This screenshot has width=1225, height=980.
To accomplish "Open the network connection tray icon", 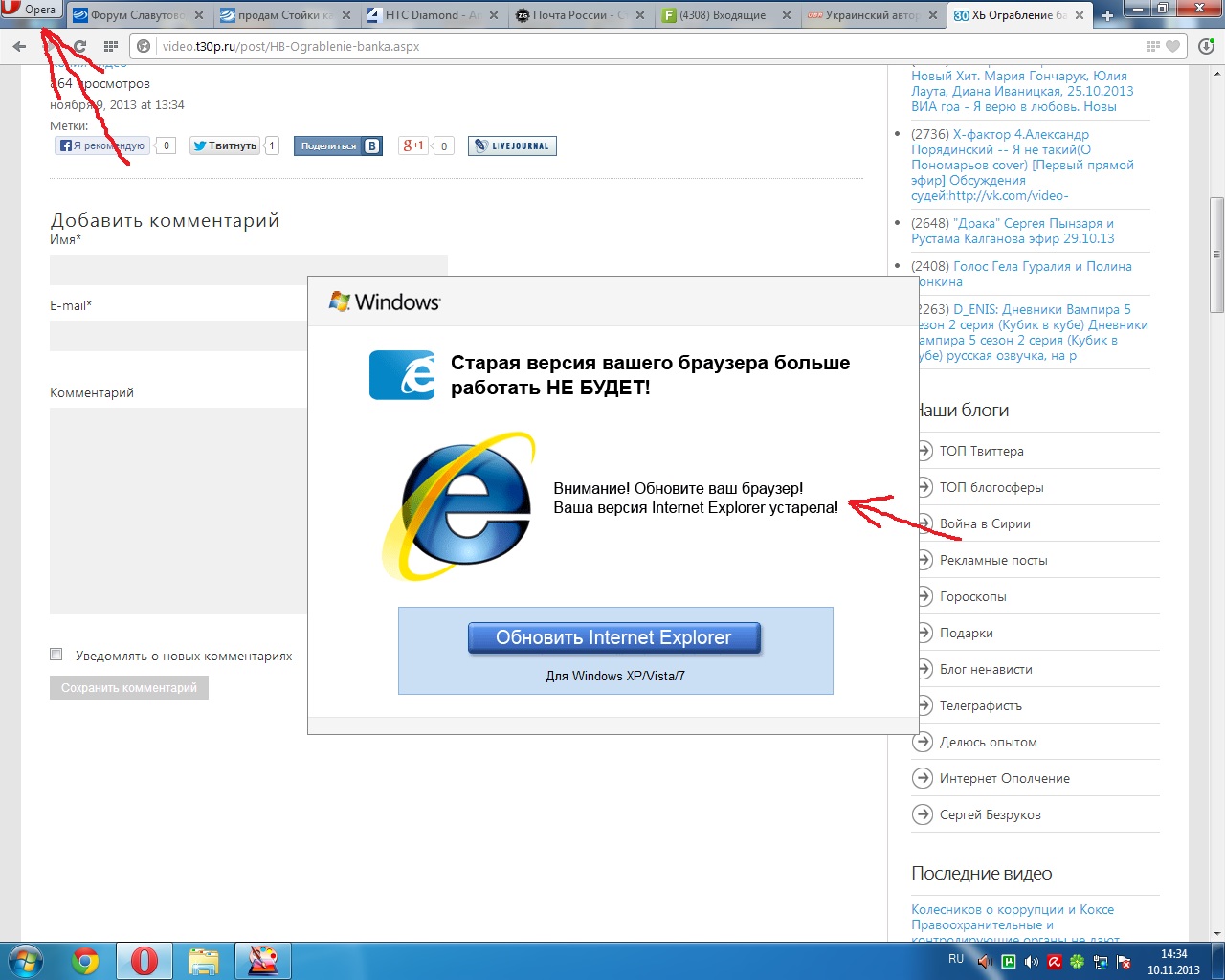I will coord(1101,962).
